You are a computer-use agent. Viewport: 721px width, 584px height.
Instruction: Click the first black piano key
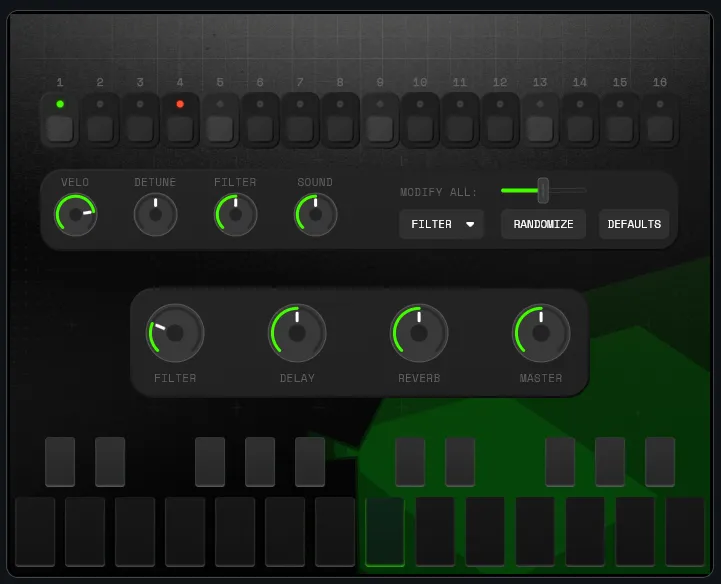point(60,462)
